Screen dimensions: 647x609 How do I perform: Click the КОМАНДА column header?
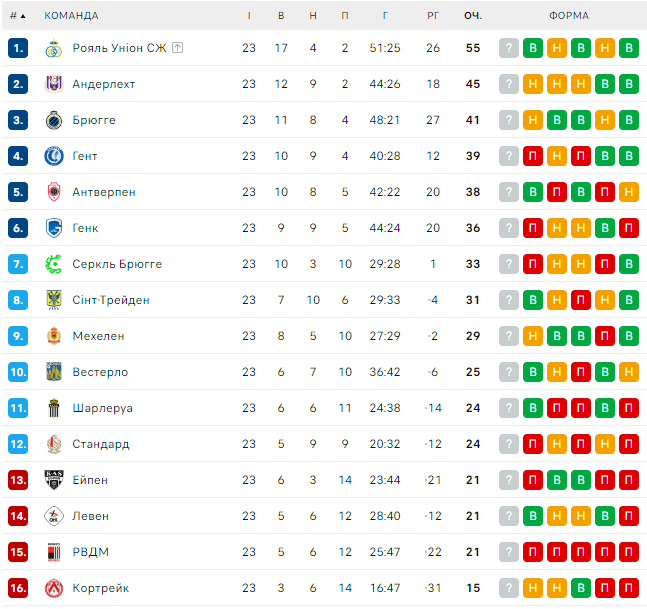[72, 16]
